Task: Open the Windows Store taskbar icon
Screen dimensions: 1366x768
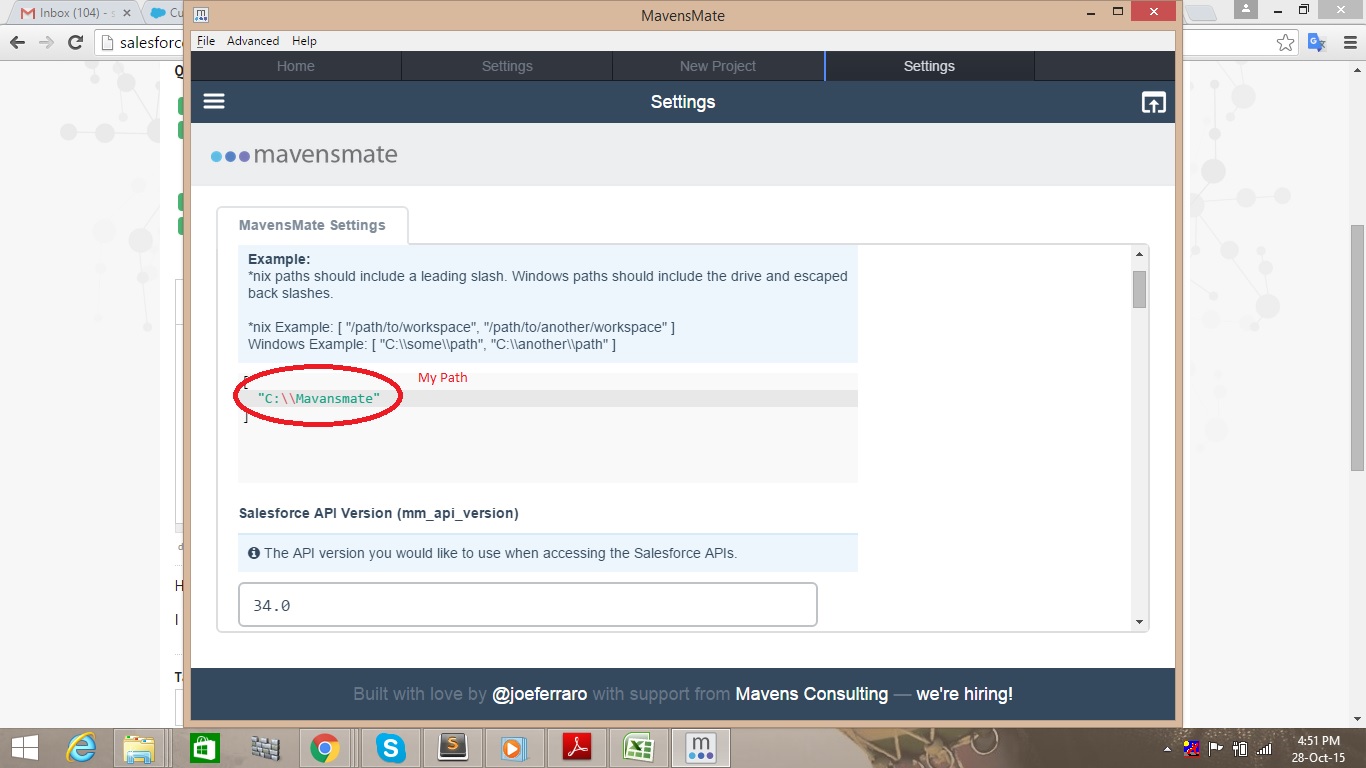Action: tap(204, 748)
